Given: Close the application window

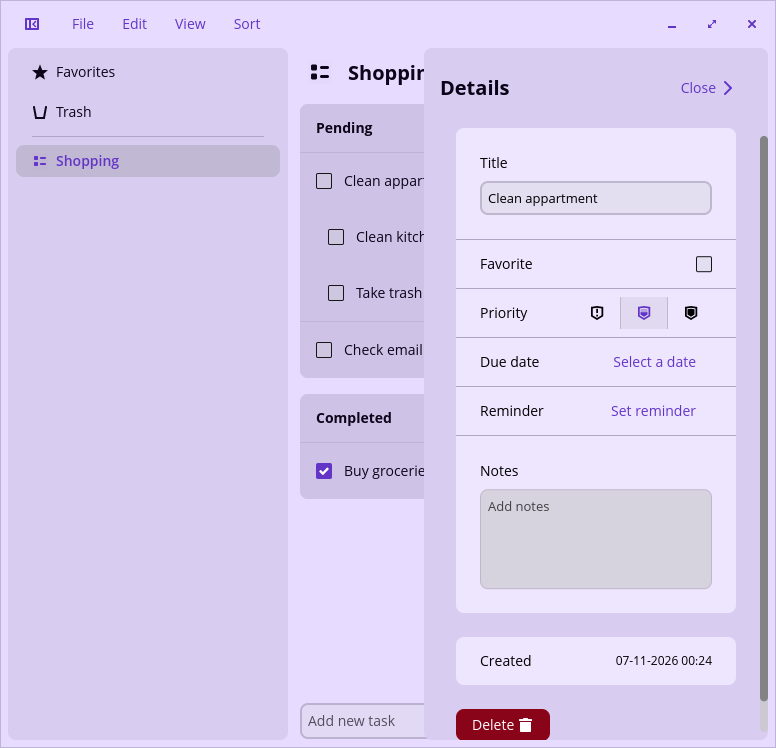Looking at the screenshot, I should [x=752, y=24].
